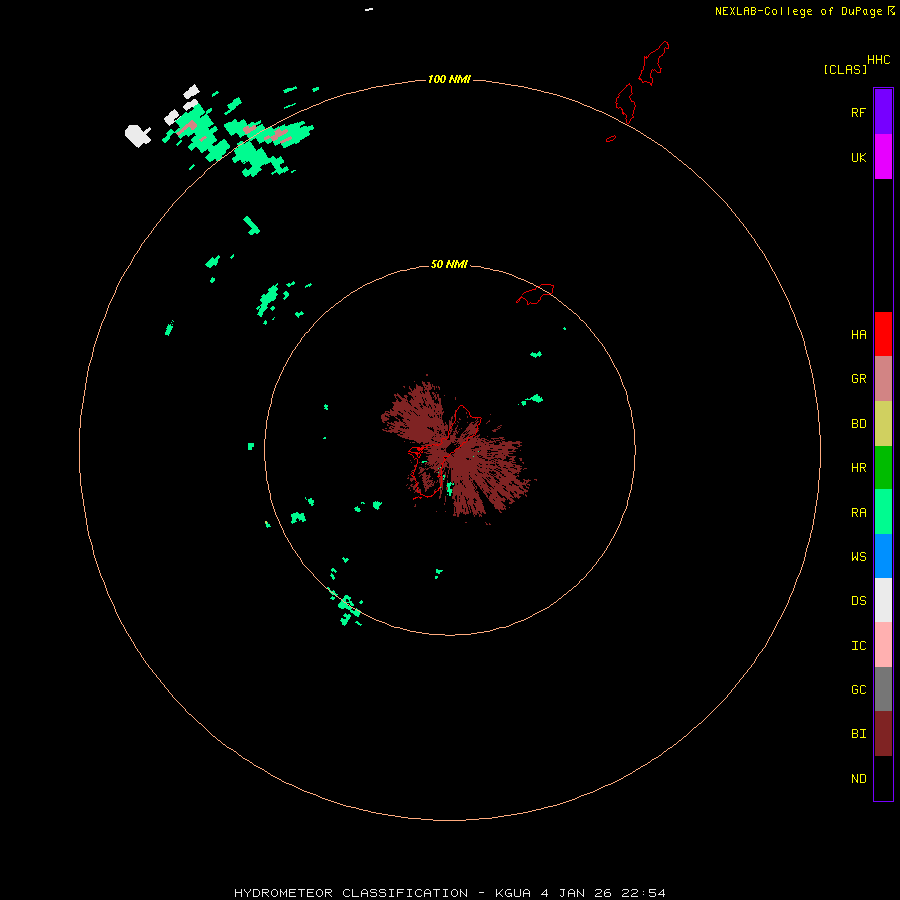The width and height of the screenshot is (900, 900).
Task: Click the 'UK' legend label
Action: click(858, 157)
